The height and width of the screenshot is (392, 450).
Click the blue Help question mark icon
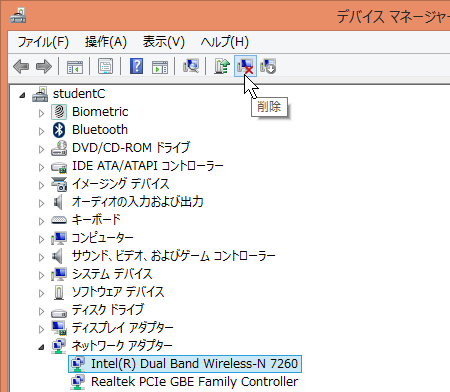[137, 66]
